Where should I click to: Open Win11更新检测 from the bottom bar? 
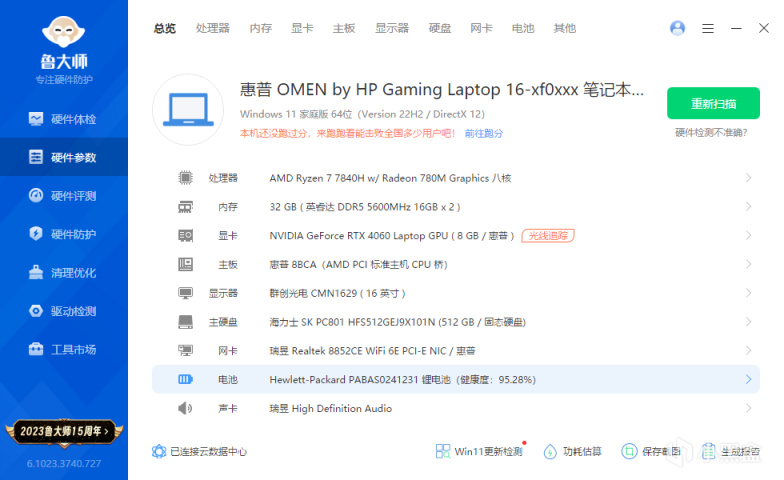pyautogui.click(x=479, y=452)
